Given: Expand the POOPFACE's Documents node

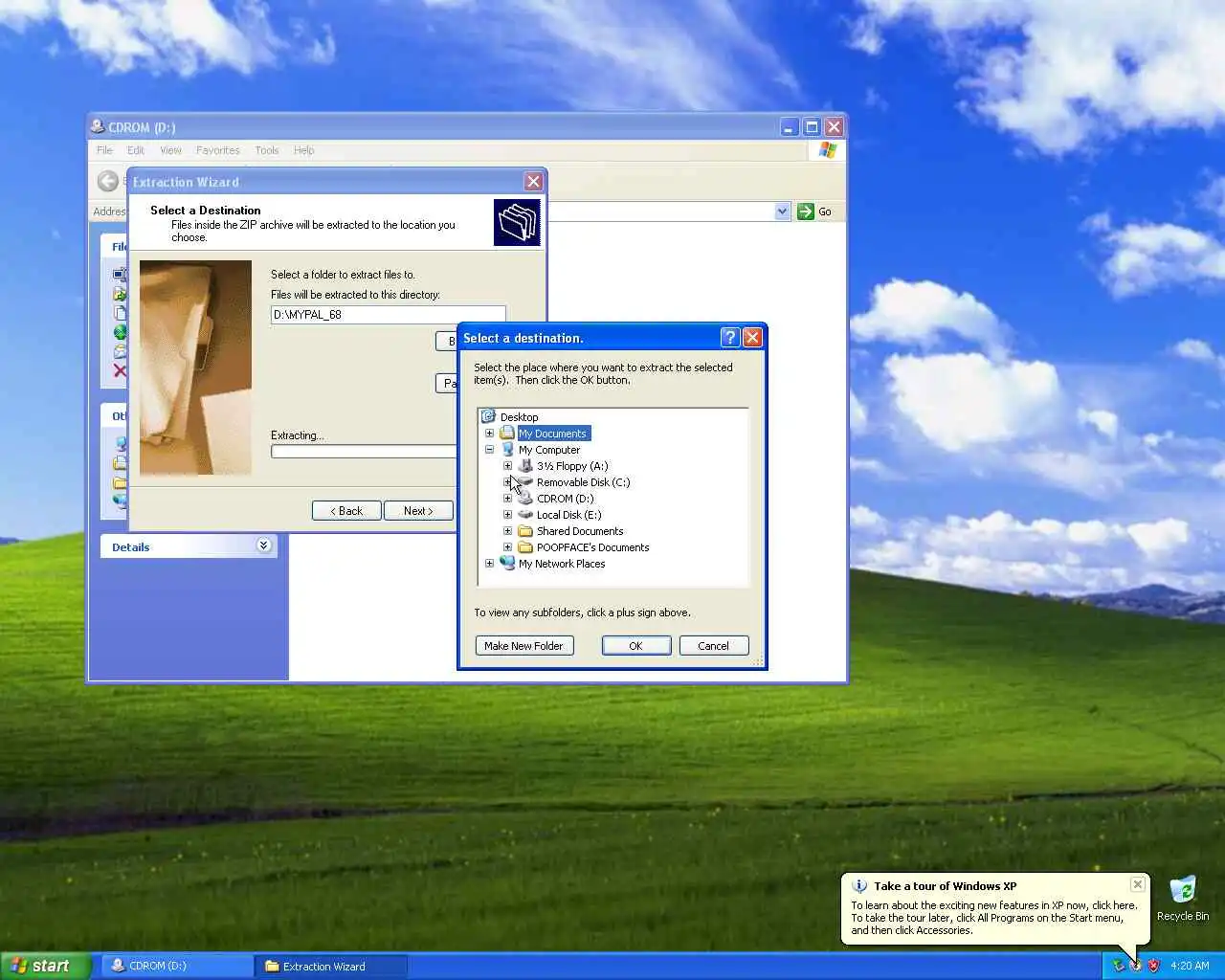Looking at the screenshot, I should point(507,546).
